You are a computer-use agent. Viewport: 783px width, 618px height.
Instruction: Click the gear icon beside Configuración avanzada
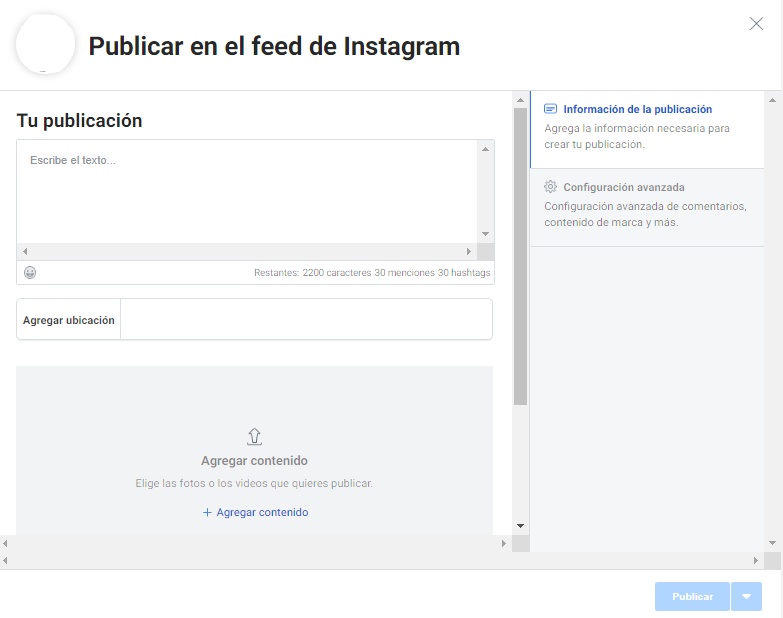pyautogui.click(x=550, y=187)
